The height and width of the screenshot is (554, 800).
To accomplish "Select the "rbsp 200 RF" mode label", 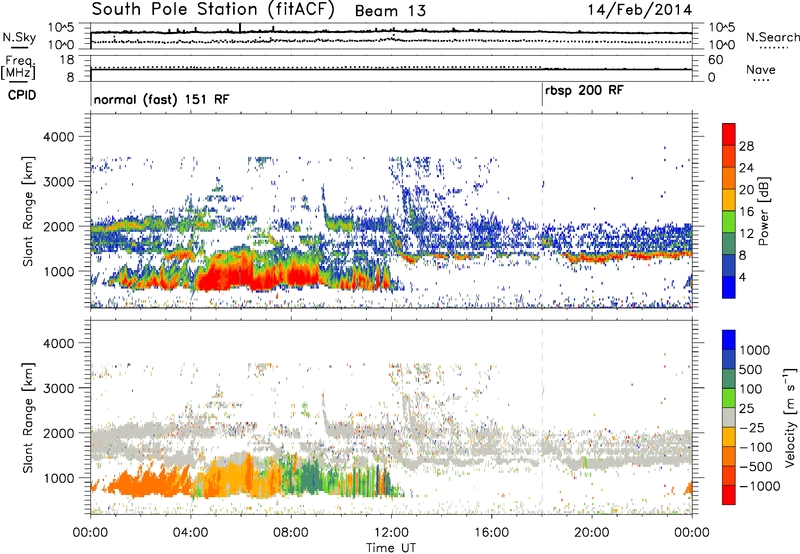I will 584,91.
